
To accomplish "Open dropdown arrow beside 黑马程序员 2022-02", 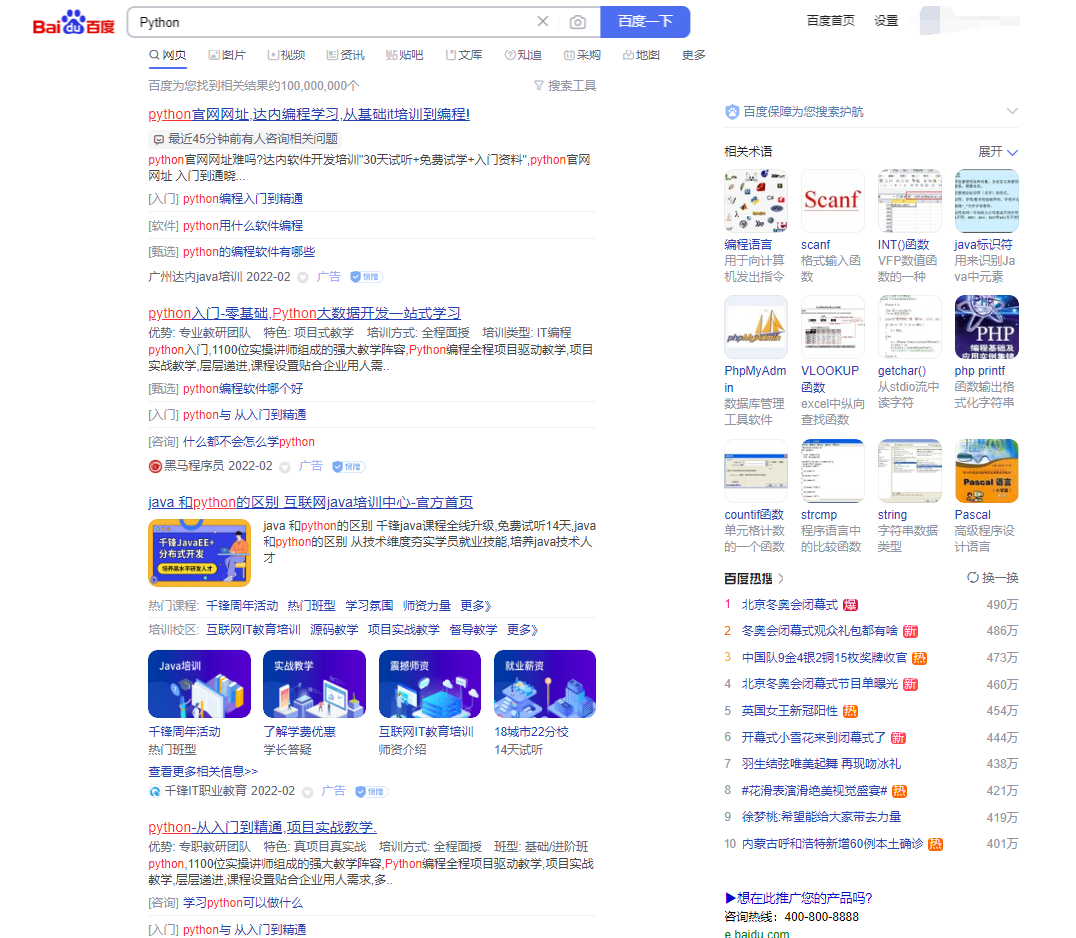I will click(285, 467).
